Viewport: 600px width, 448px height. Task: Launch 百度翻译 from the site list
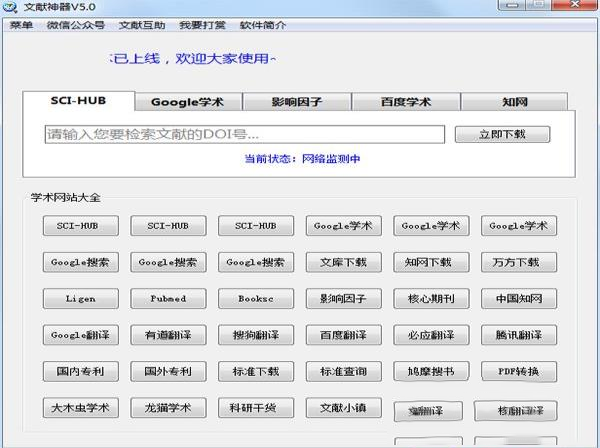[344, 335]
